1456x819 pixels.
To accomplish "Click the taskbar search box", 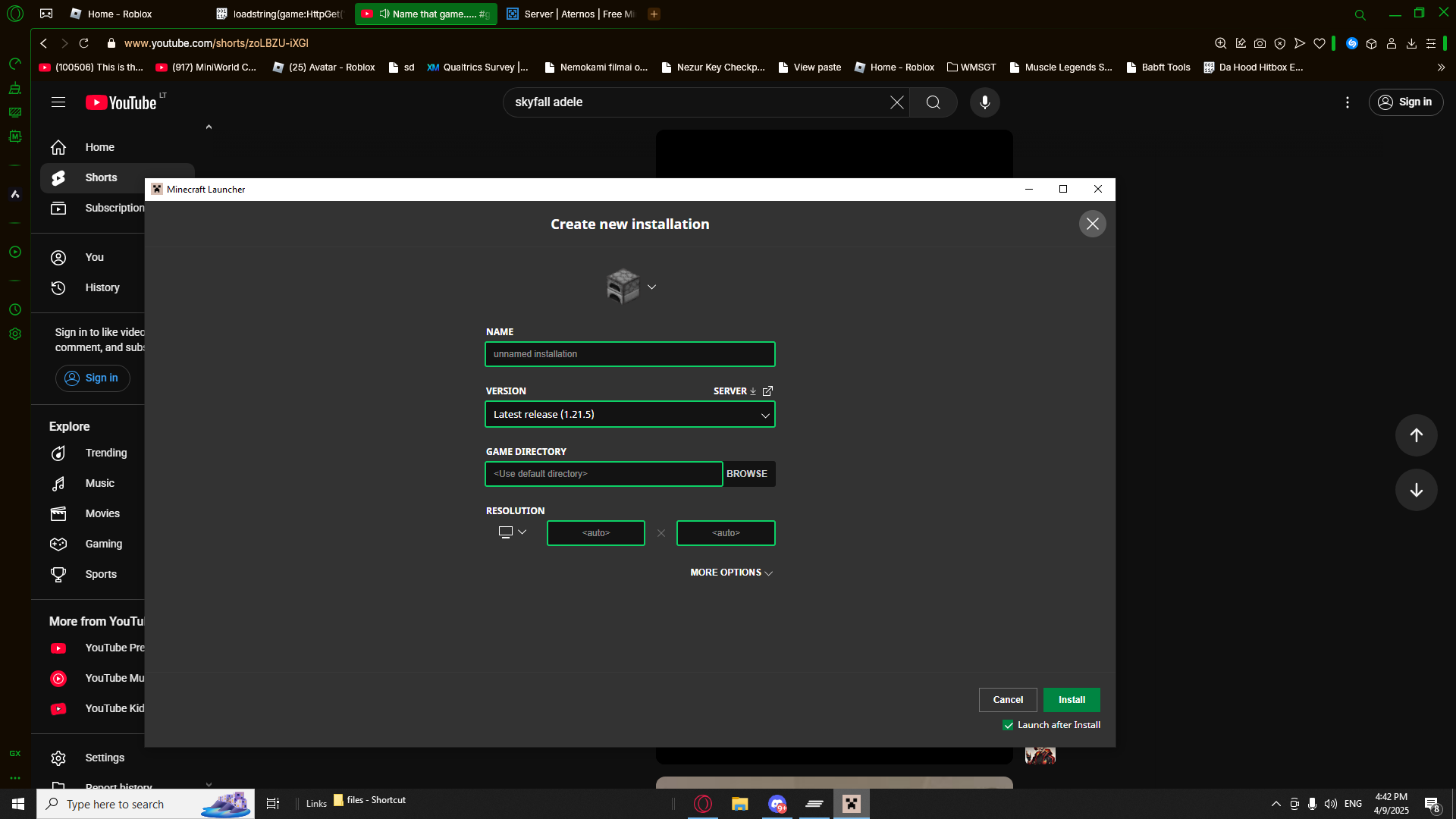I will (146, 804).
